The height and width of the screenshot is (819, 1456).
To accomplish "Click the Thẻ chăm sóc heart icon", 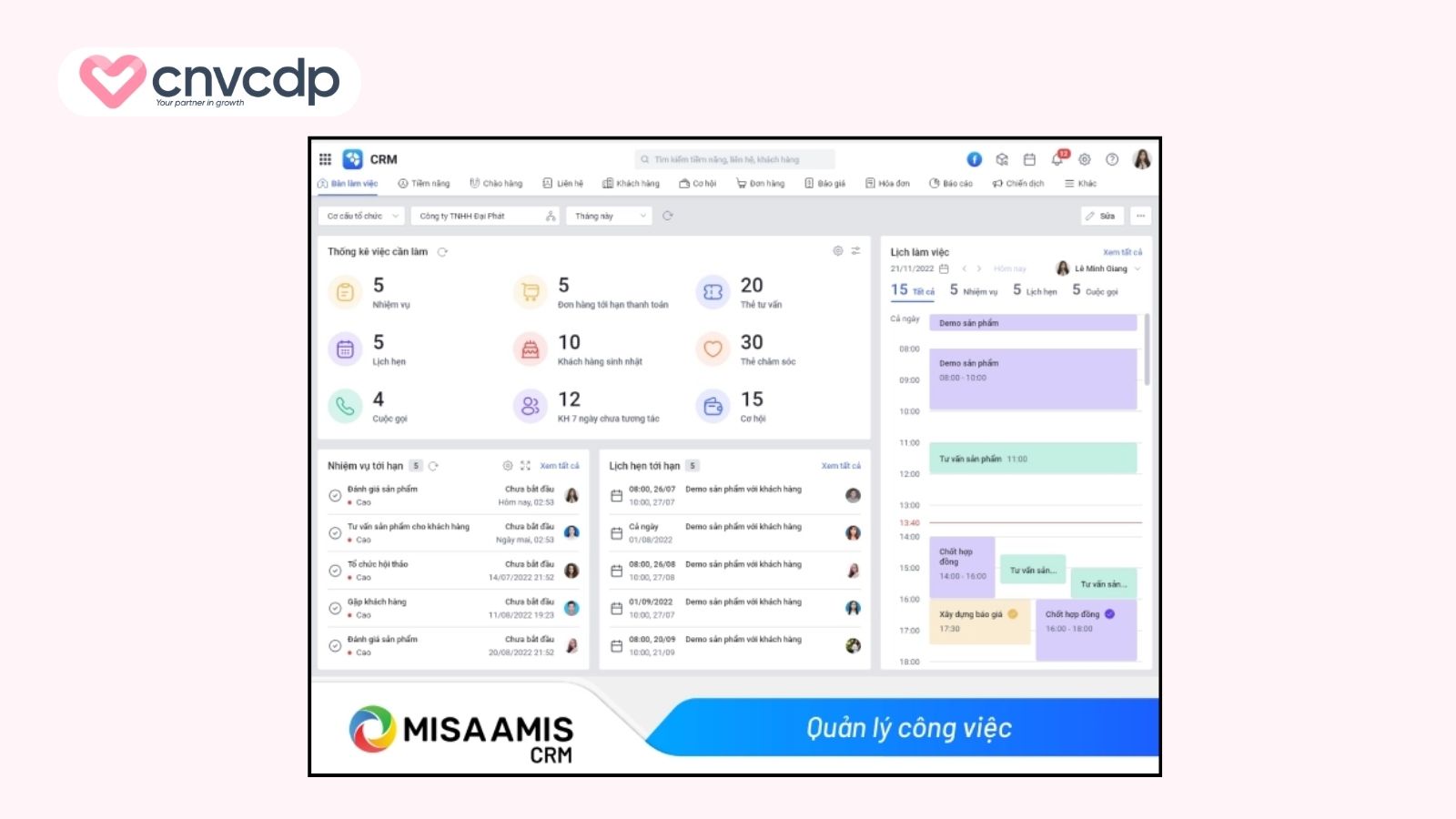I will tap(713, 349).
